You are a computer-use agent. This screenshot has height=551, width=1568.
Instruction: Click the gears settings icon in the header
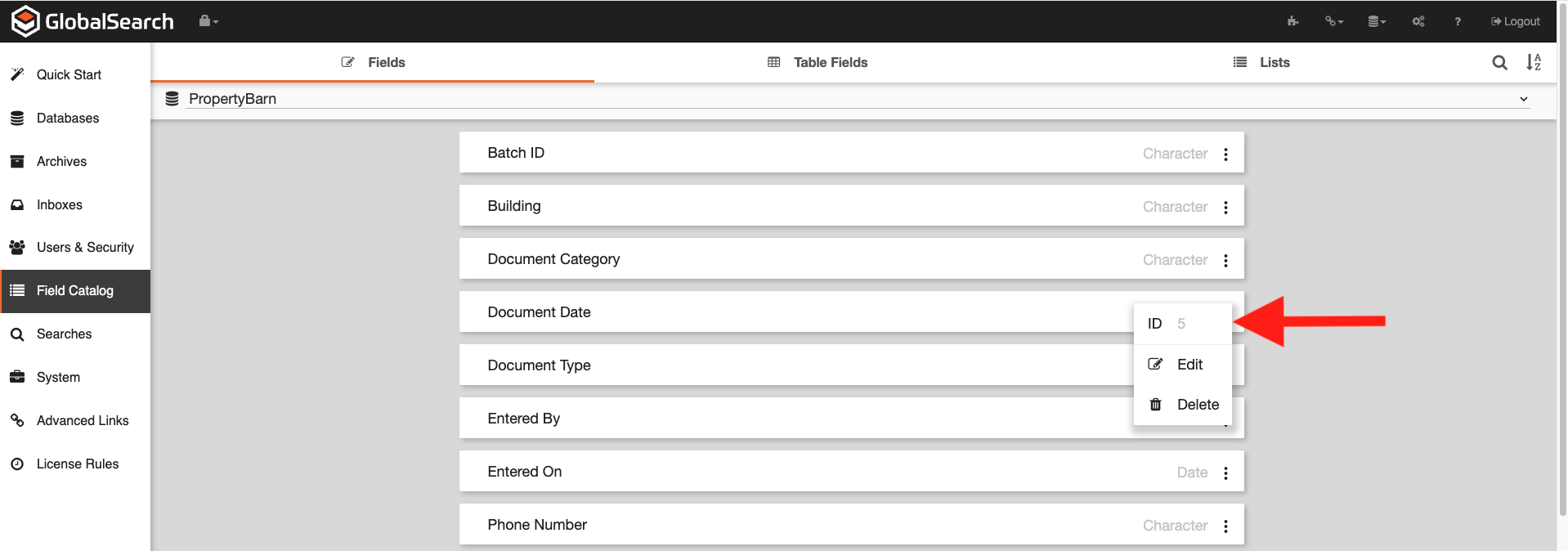tap(1418, 21)
